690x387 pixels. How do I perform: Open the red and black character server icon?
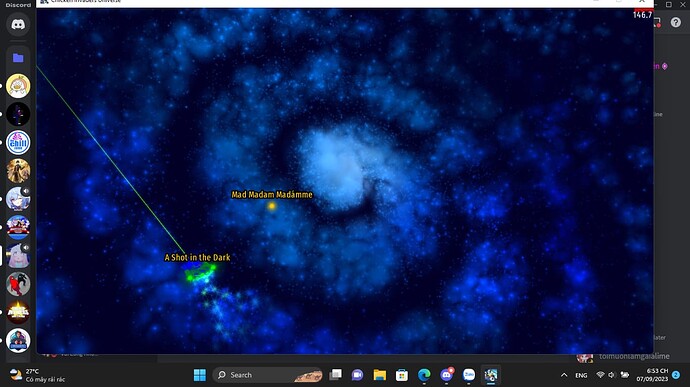pyautogui.click(x=18, y=284)
